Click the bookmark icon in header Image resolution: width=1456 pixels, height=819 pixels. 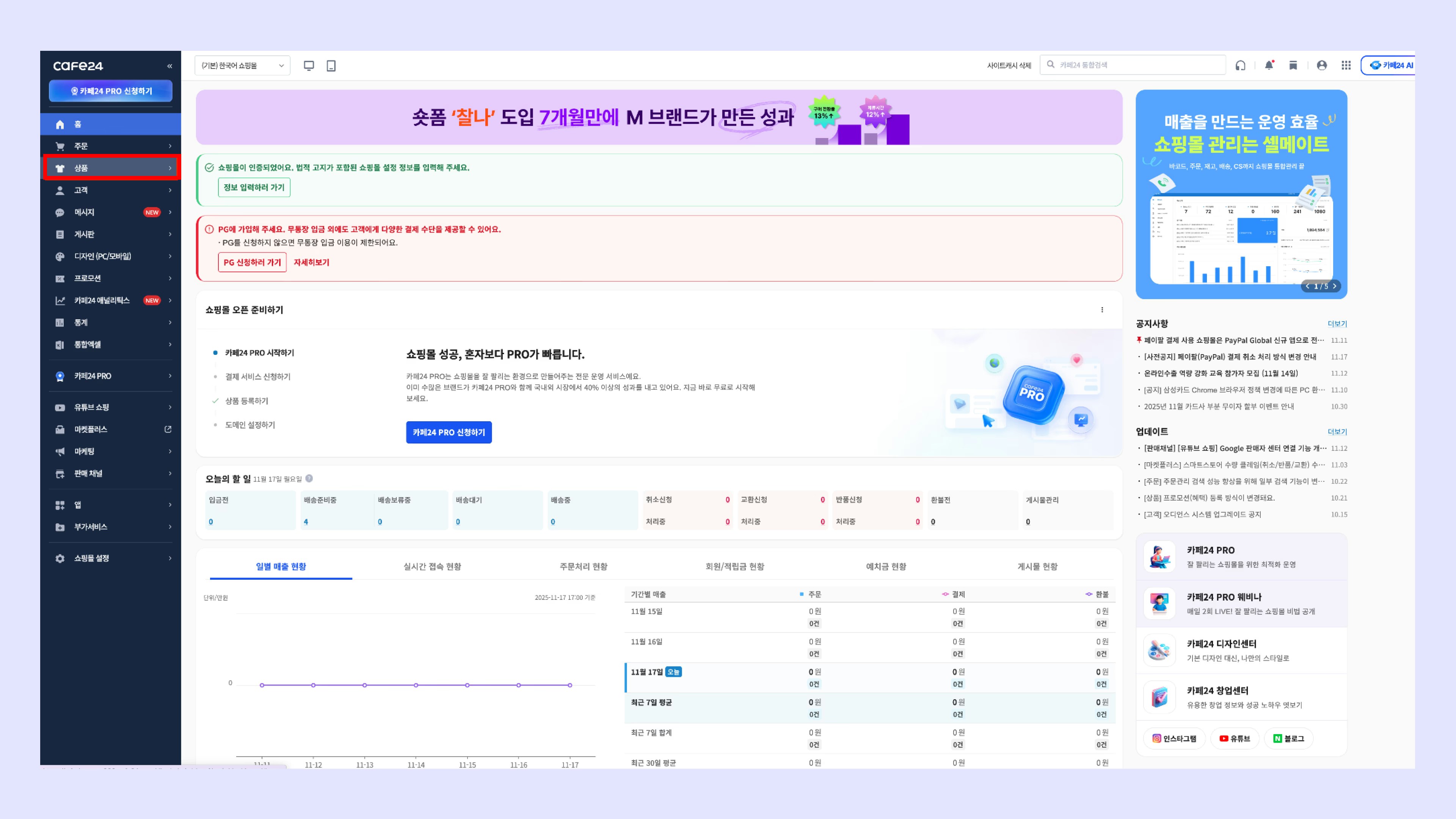tap(1293, 66)
